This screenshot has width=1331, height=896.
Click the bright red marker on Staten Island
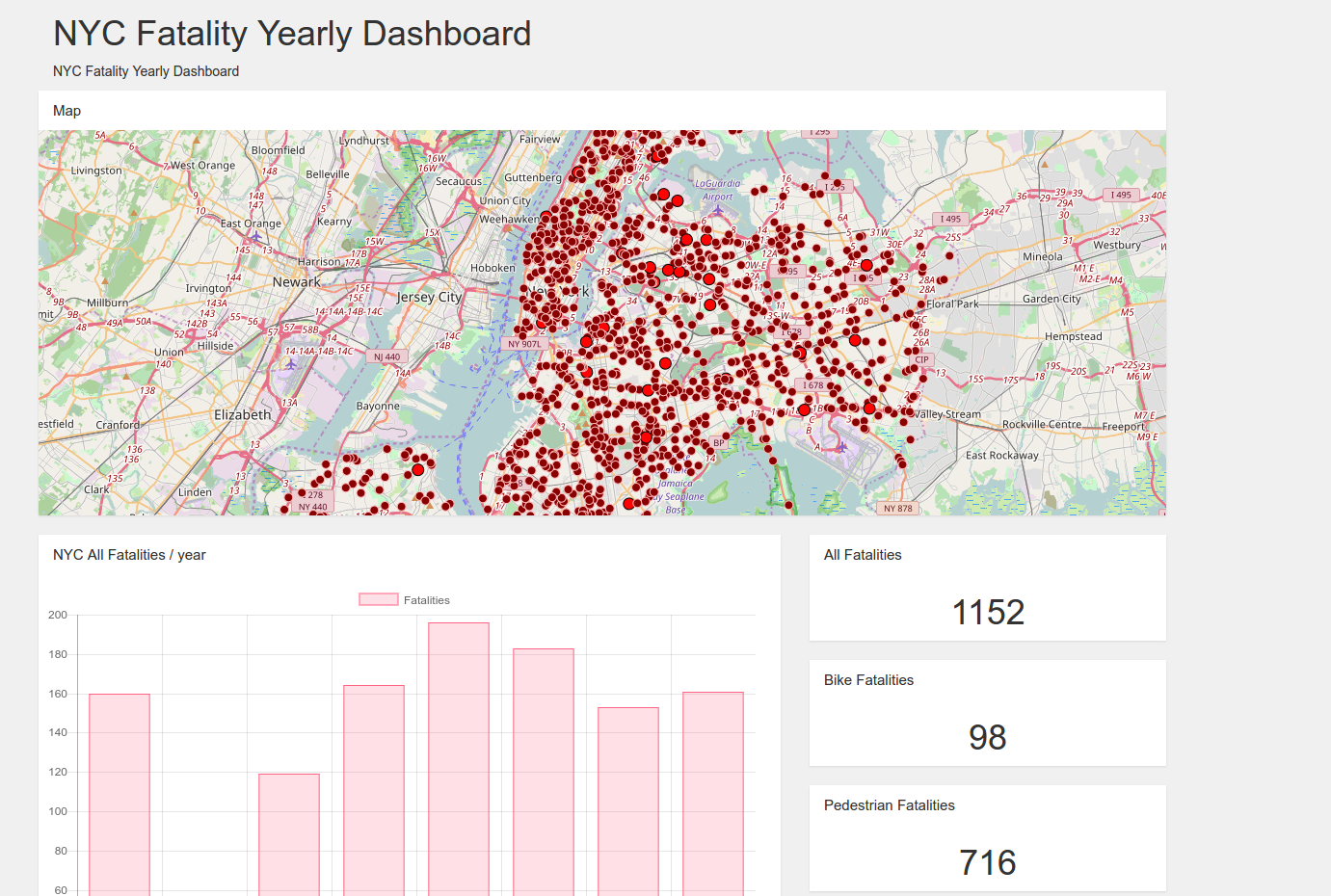tap(417, 470)
